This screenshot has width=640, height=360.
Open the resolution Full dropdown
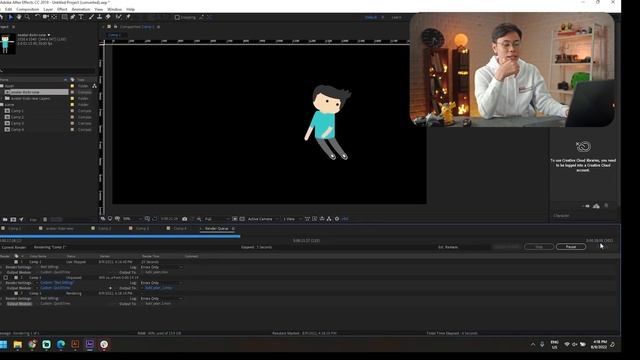click(x=217, y=219)
